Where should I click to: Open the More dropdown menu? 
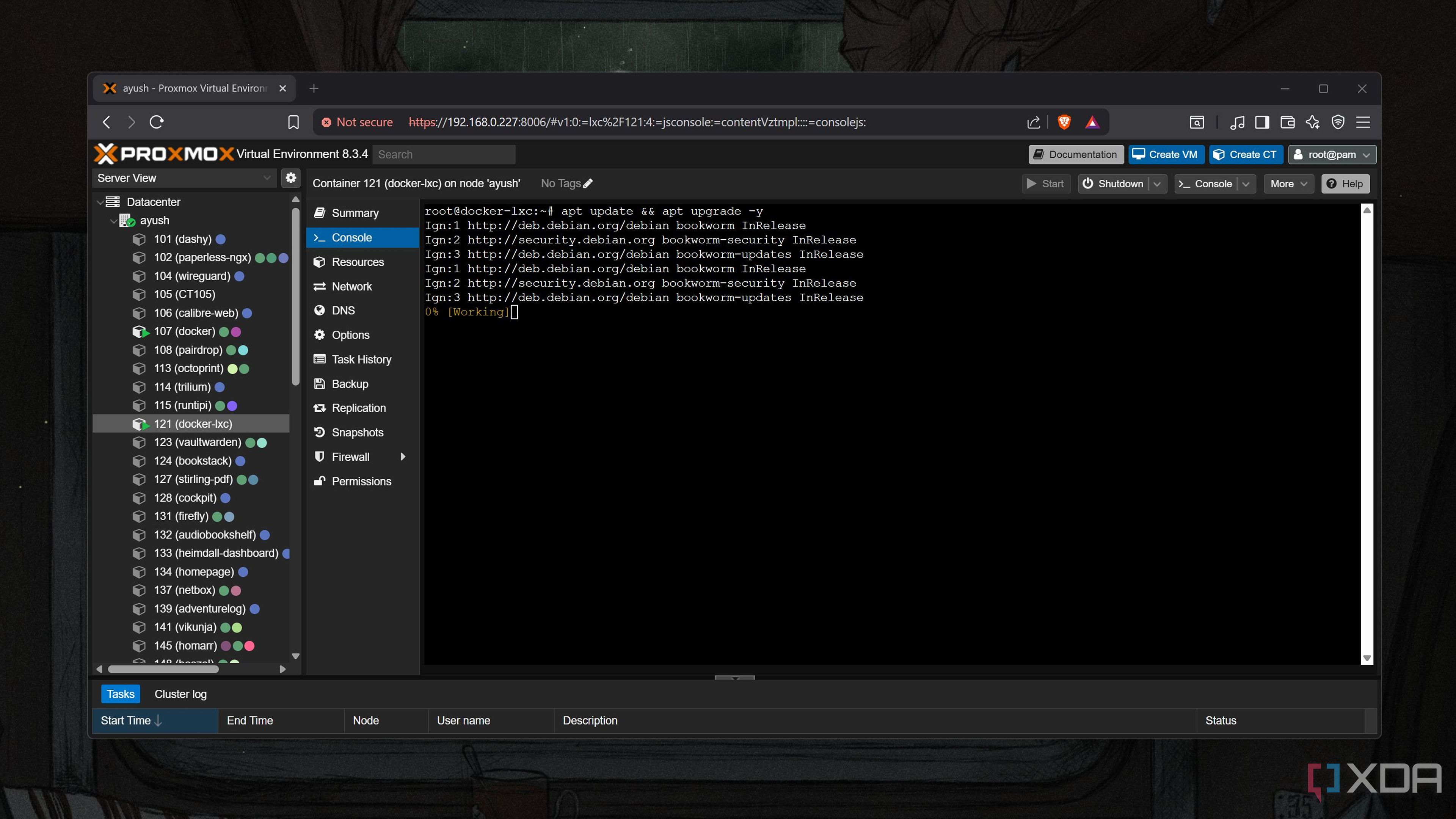coord(1289,184)
